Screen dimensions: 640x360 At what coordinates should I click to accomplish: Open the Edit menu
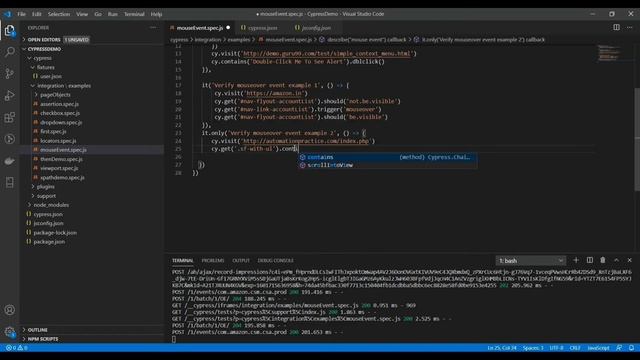coord(37,14)
